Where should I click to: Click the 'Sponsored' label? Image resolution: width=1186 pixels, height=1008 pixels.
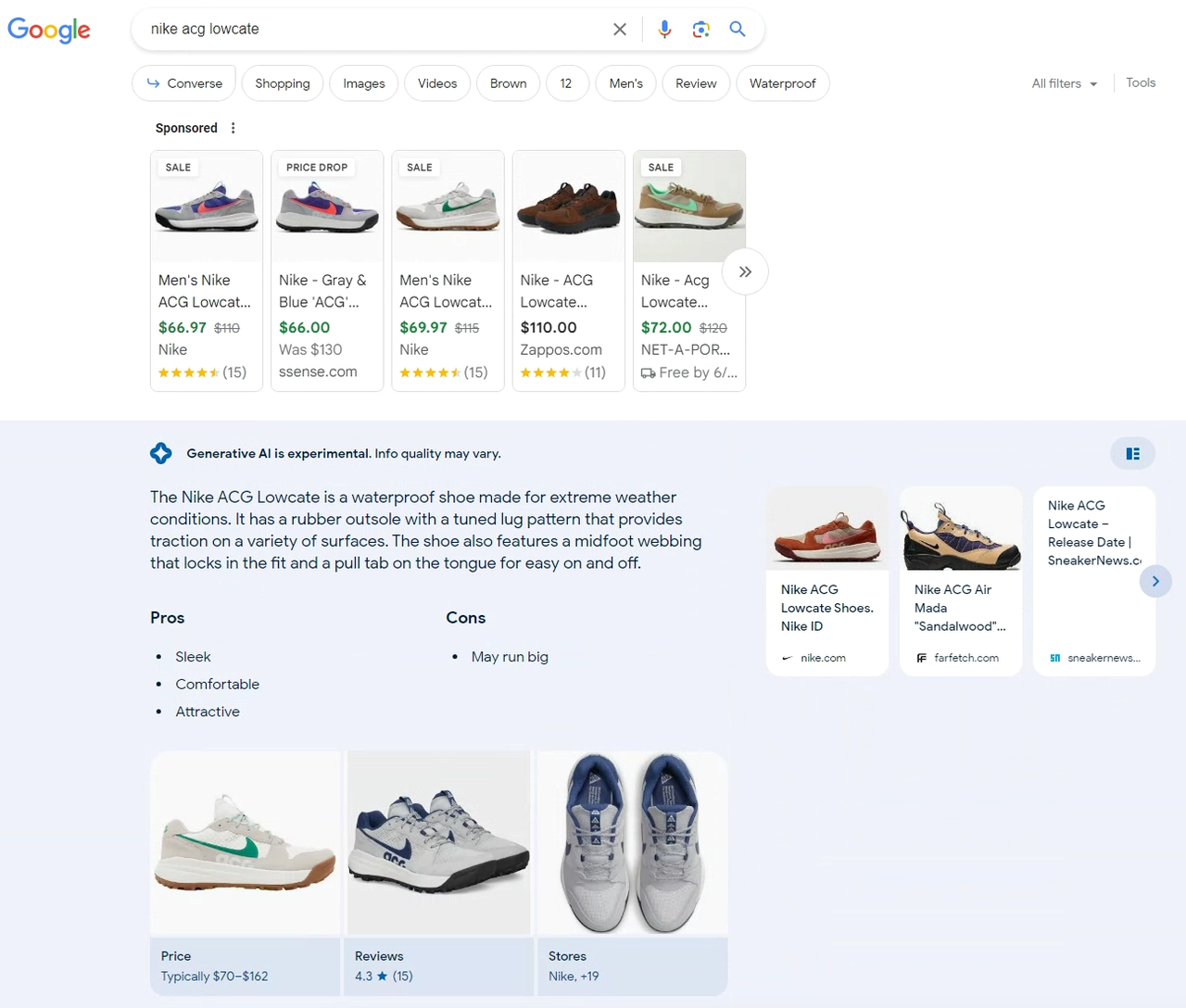click(186, 128)
